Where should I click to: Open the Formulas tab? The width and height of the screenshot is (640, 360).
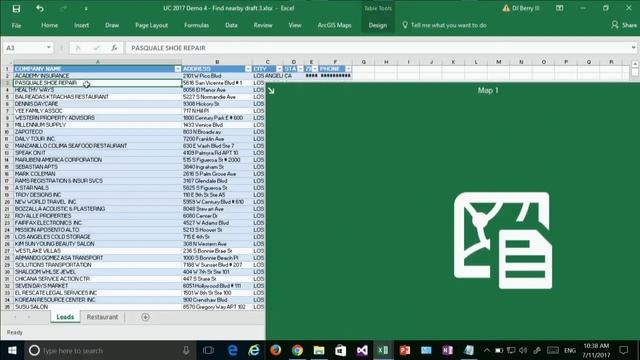coord(196,25)
